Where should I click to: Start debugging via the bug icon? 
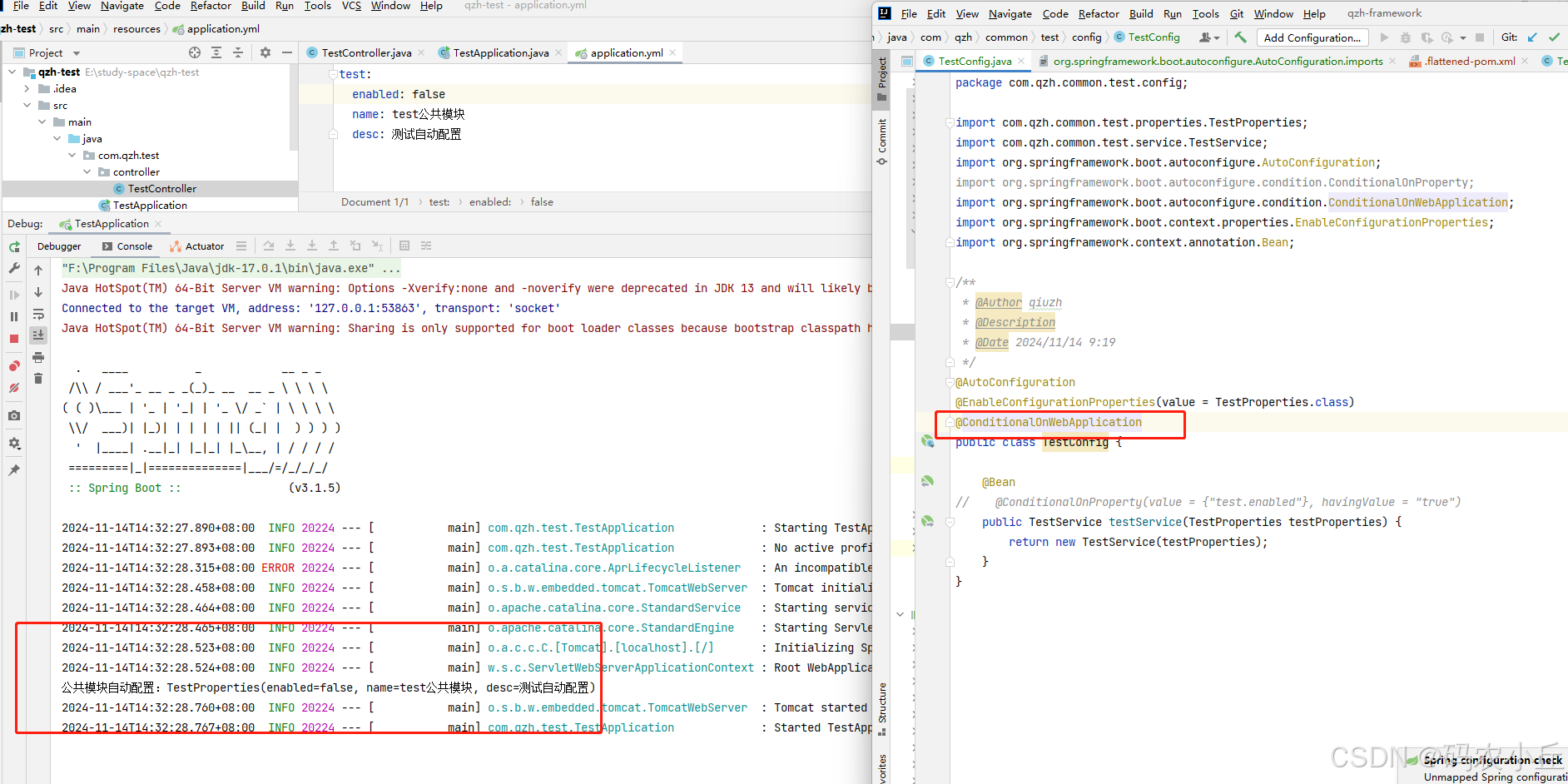tap(1406, 37)
